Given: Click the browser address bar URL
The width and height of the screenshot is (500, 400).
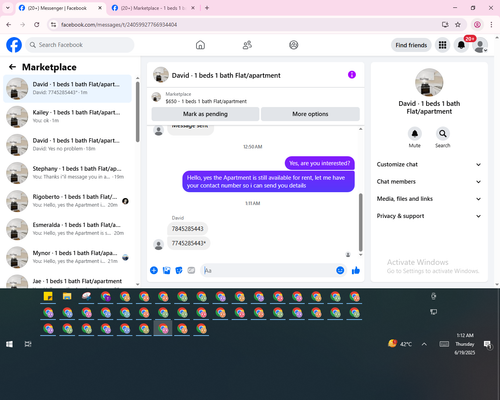Looking at the screenshot, I should 119,25.
